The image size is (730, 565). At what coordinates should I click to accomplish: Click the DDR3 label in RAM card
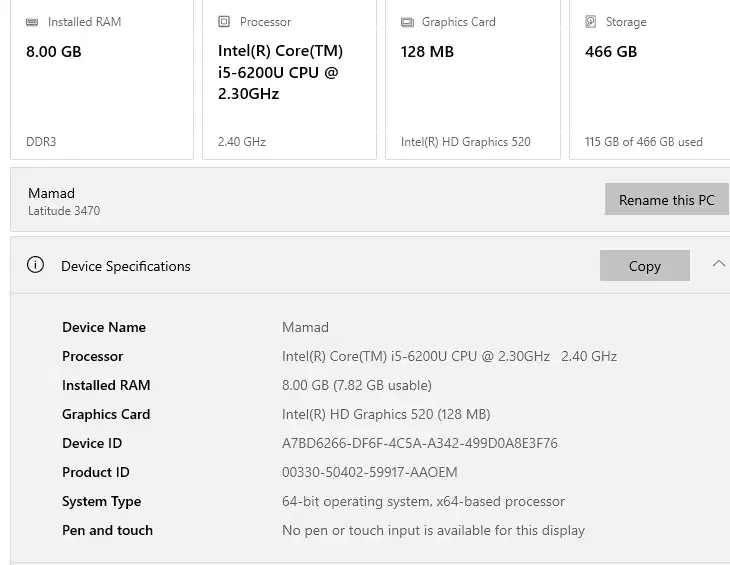coord(41,142)
